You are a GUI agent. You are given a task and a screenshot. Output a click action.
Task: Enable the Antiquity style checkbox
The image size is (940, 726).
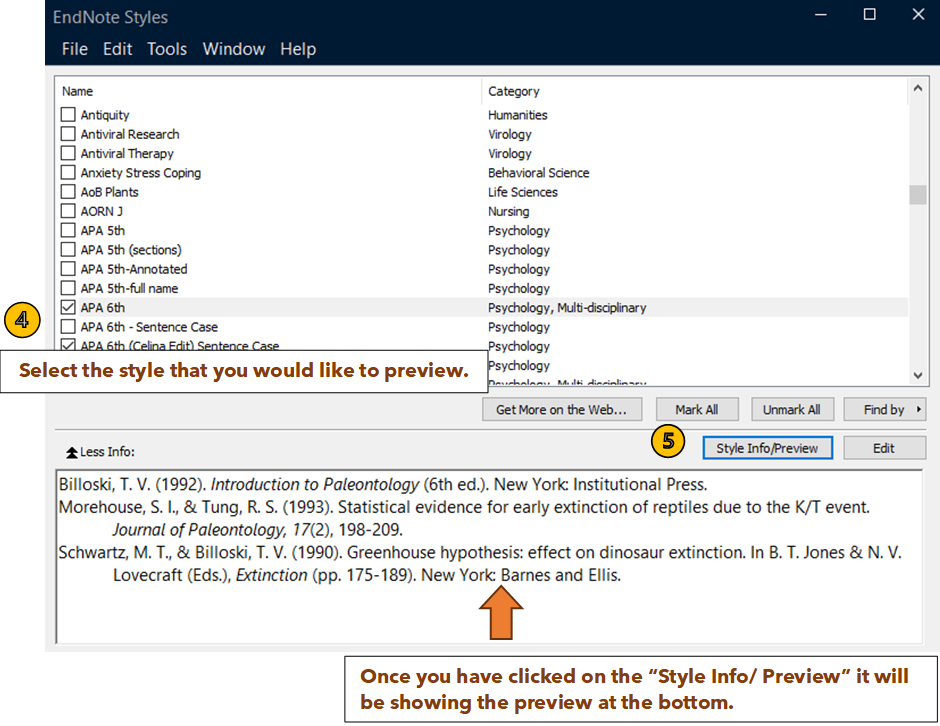coord(66,114)
